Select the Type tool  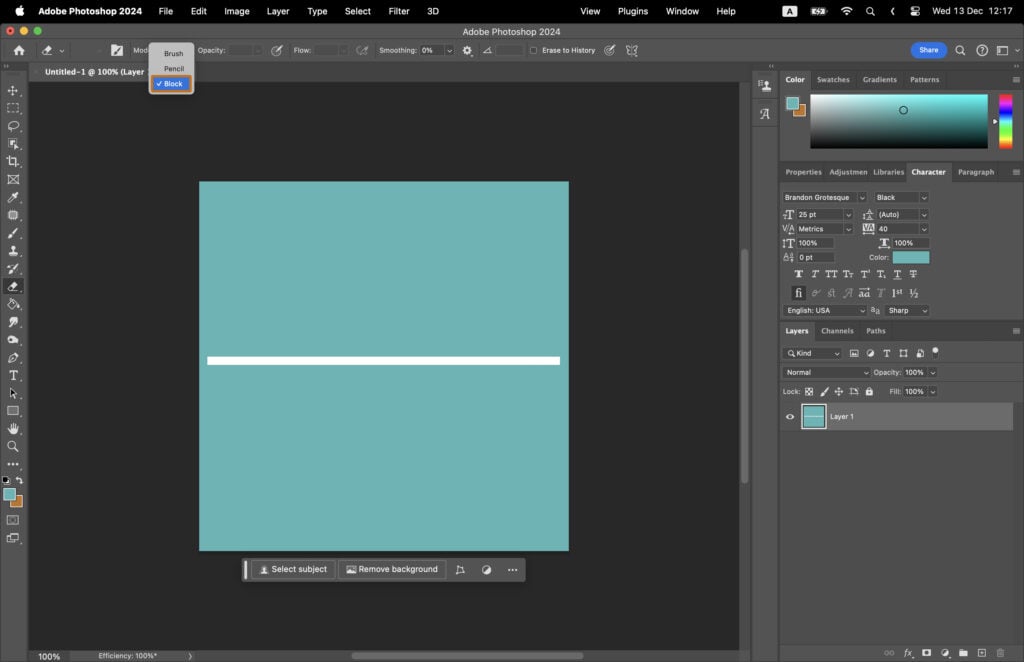pos(13,375)
